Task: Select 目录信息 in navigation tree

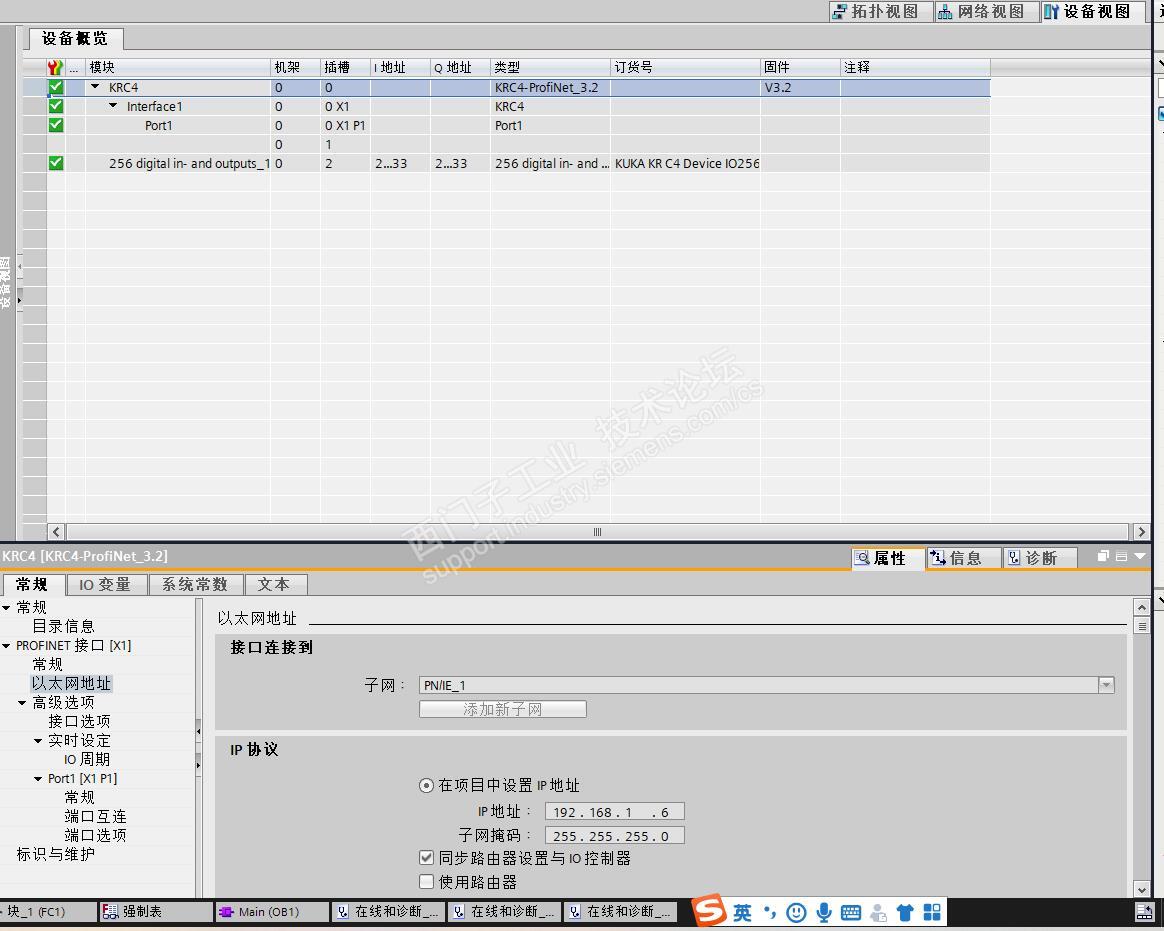Action: point(63,627)
